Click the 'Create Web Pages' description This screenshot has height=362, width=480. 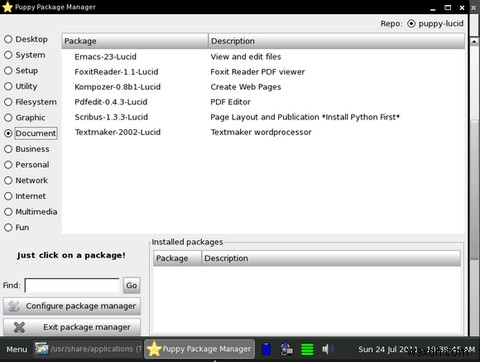pos(246,87)
